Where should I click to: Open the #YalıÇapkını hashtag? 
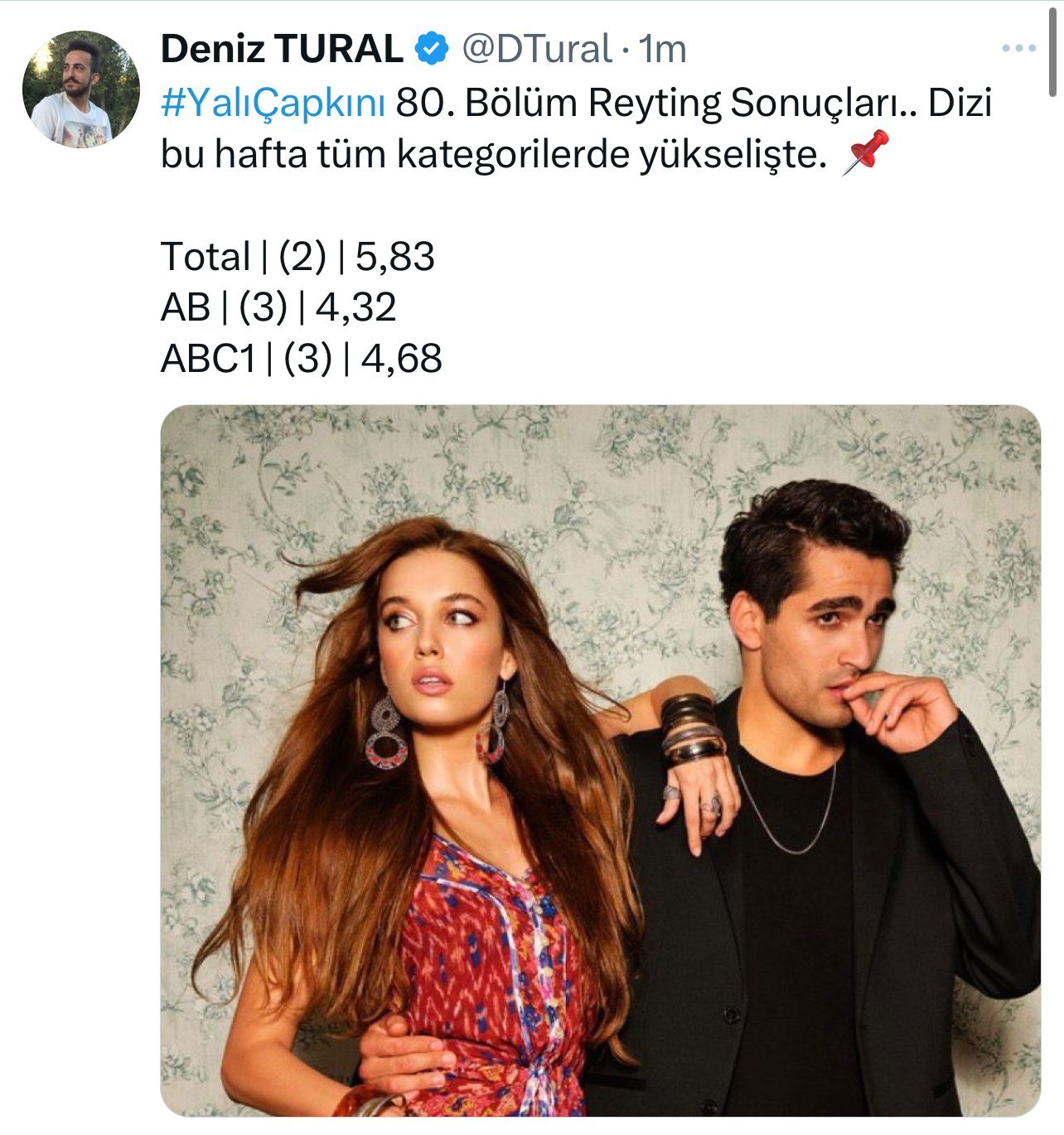(273, 104)
